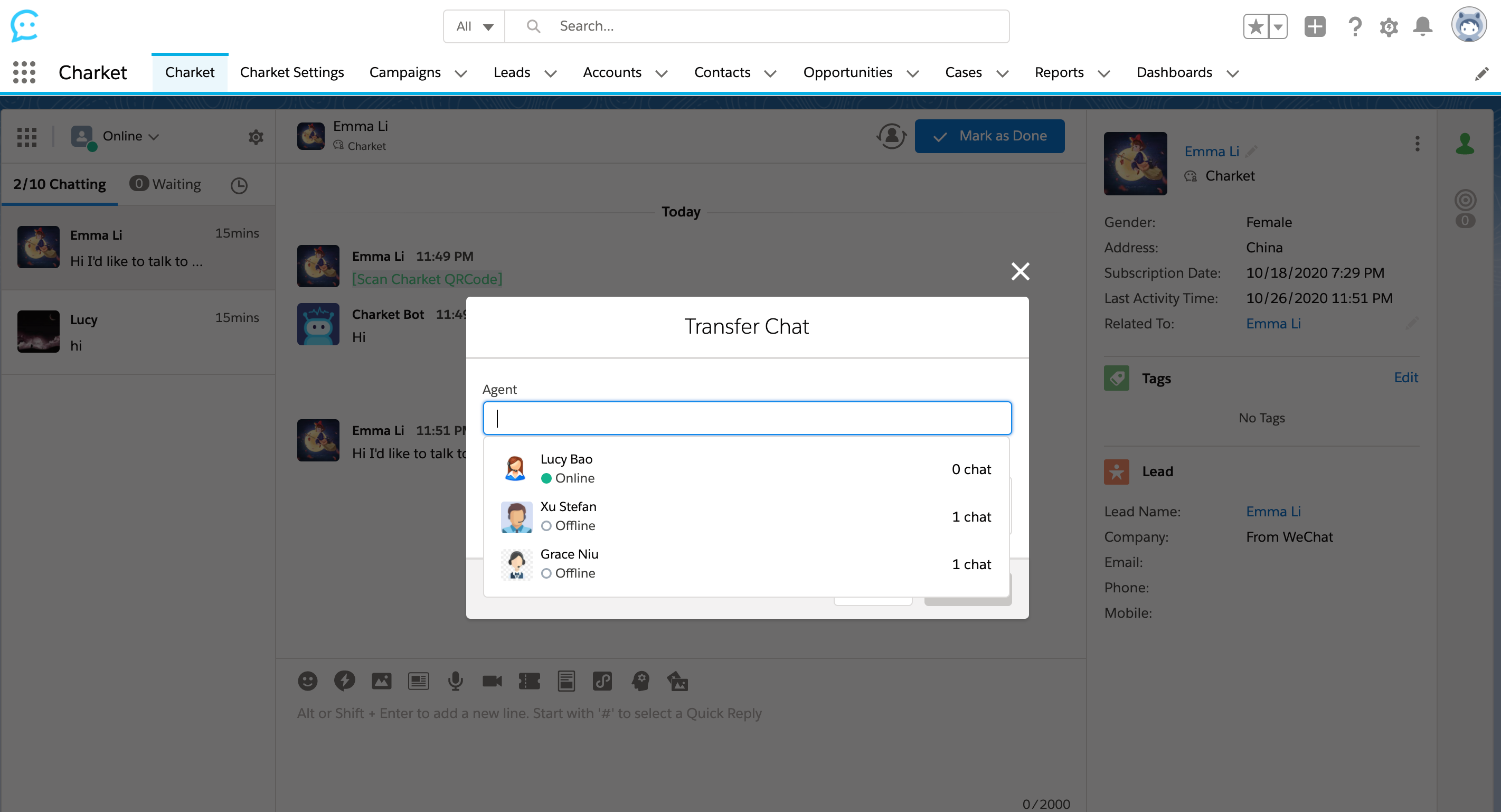Image resolution: width=1501 pixels, height=812 pixels.
Task: Click the video camera icon
Action: (493, 681)
